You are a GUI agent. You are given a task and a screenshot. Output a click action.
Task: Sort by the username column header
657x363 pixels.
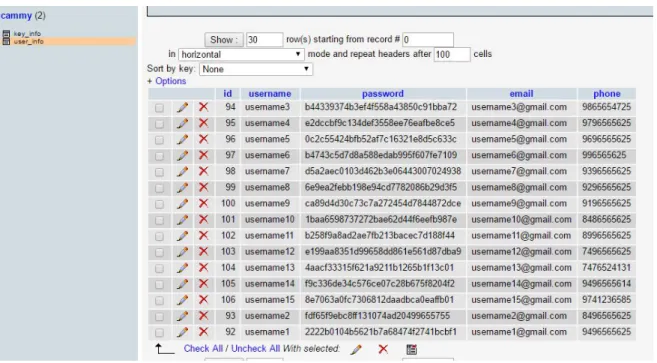coord(269,93)
